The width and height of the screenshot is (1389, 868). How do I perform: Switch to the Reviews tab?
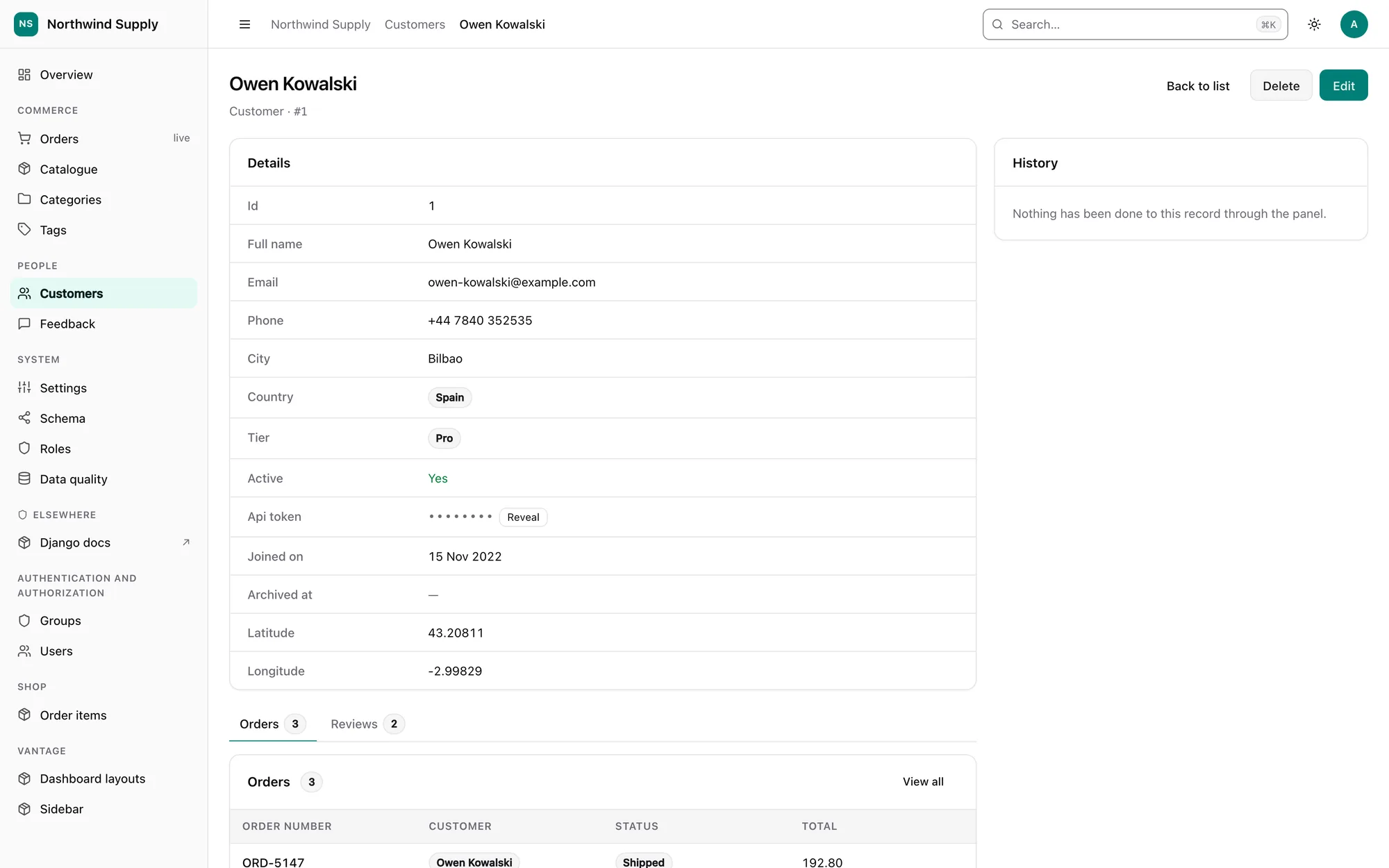[367, 724]
